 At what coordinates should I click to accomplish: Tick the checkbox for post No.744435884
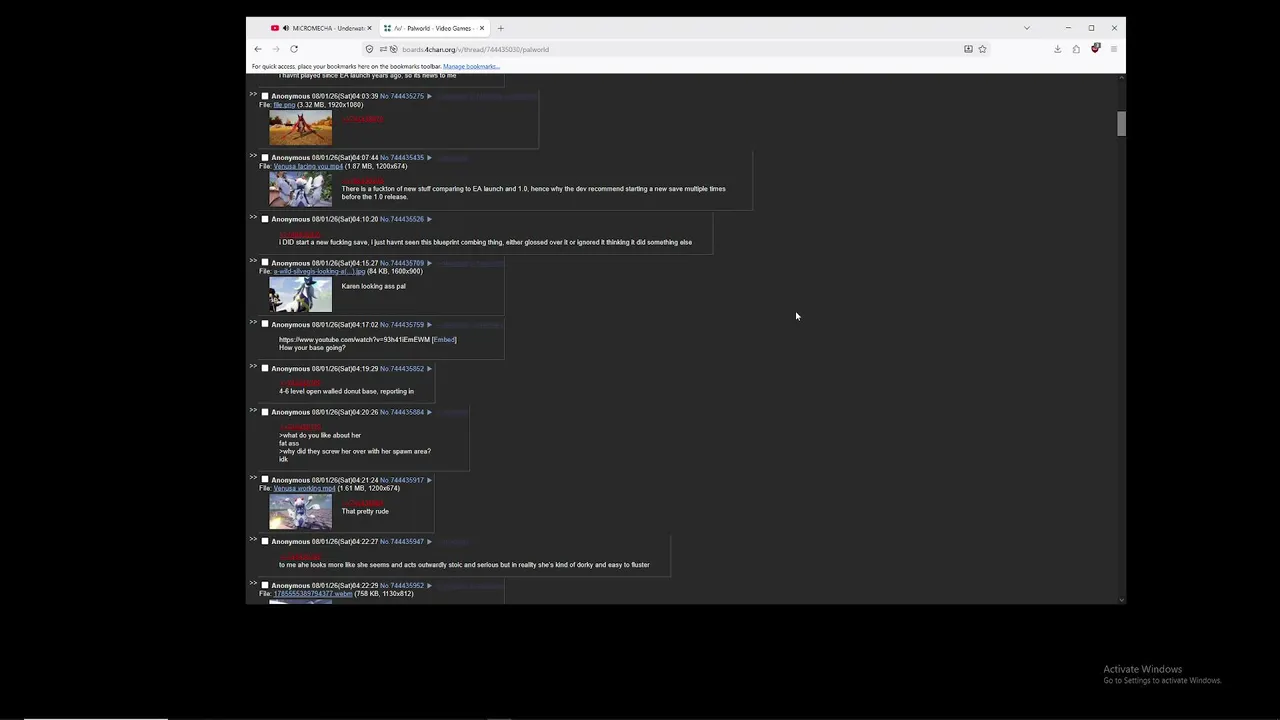pos(265,412)
